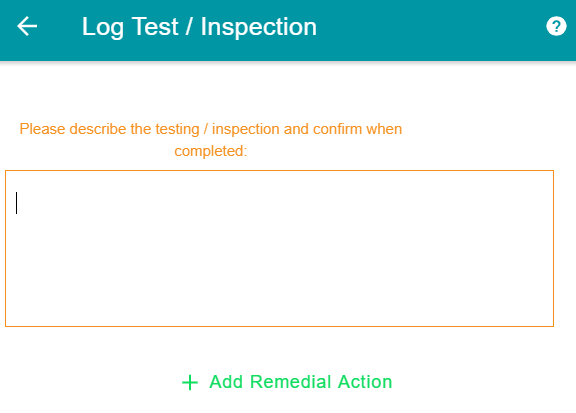Click the teal header bar
Screen dimensions: 576x413
point(288,30)
